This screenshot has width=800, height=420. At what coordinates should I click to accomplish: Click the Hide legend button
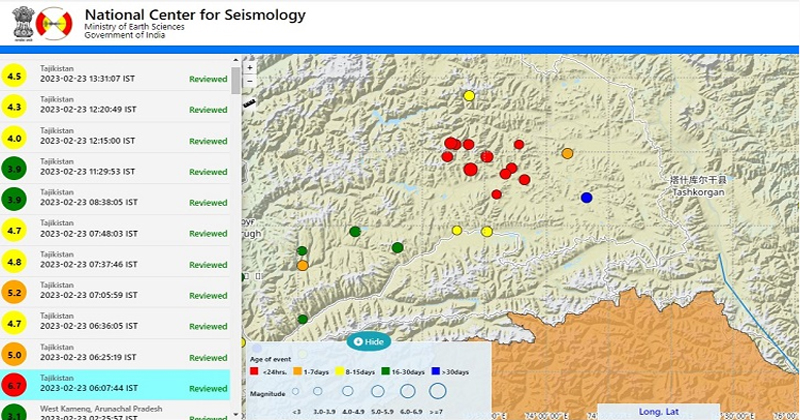[x=369, y=342]
